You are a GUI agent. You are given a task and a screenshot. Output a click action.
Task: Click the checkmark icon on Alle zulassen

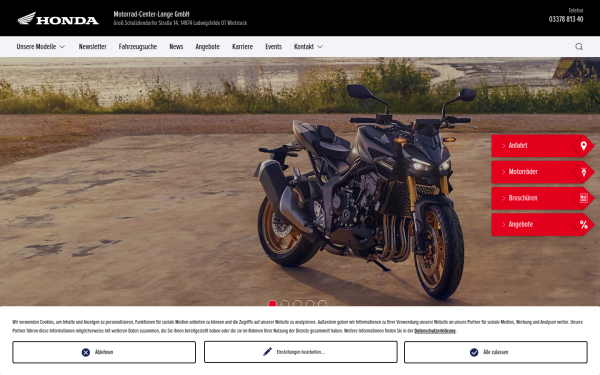point(474,352)
